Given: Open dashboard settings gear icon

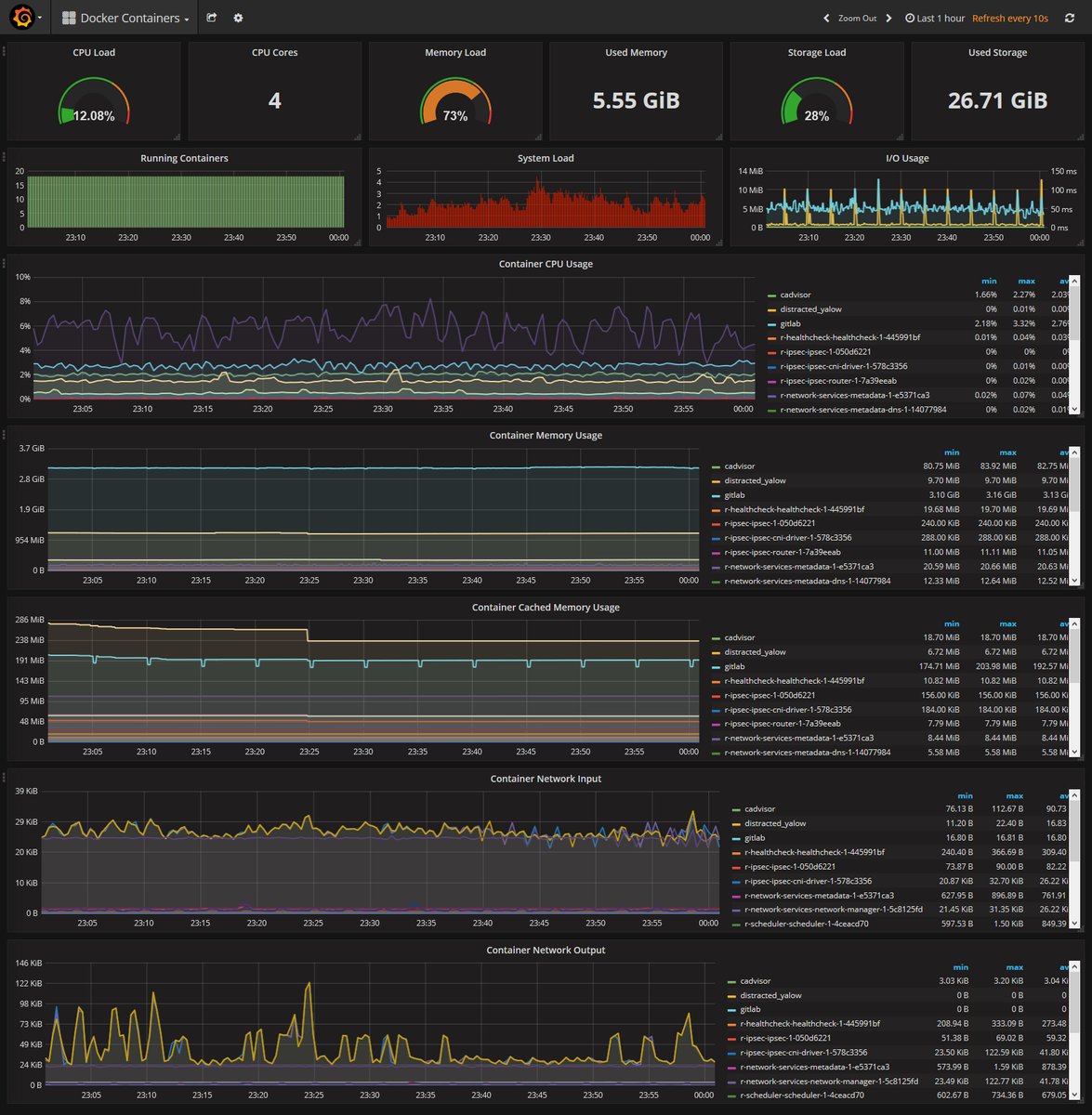Looking at the screenshot, I should [x=238, y=18].
